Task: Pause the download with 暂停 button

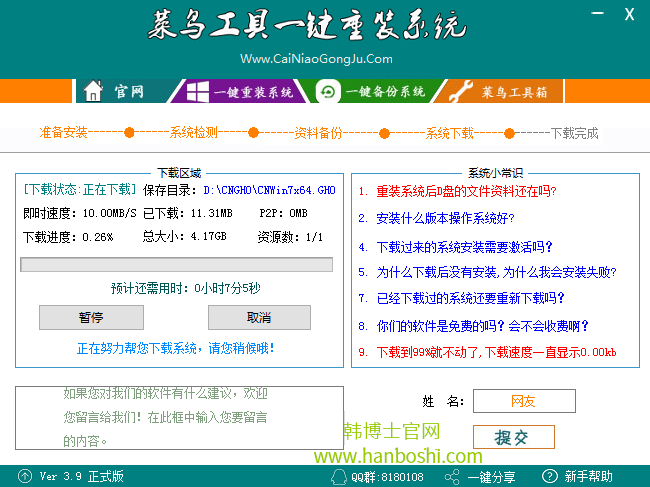Action: tap(91, 317)
